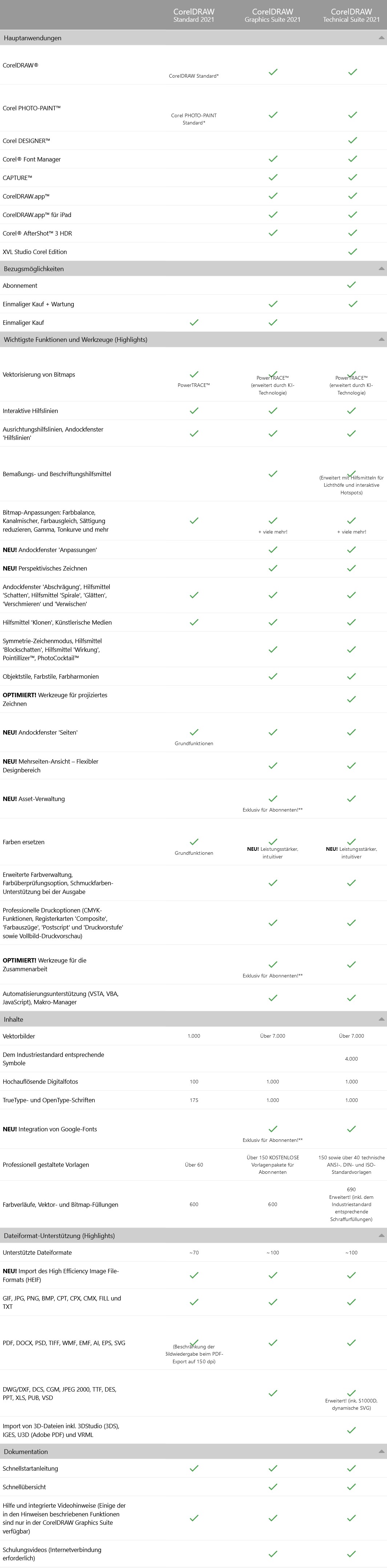Click the Graphics Suite checkmark for Corel Font Manager
The height and width of the screenshot is (1568, 387).
pyautogui.click(x=273, y=159)
